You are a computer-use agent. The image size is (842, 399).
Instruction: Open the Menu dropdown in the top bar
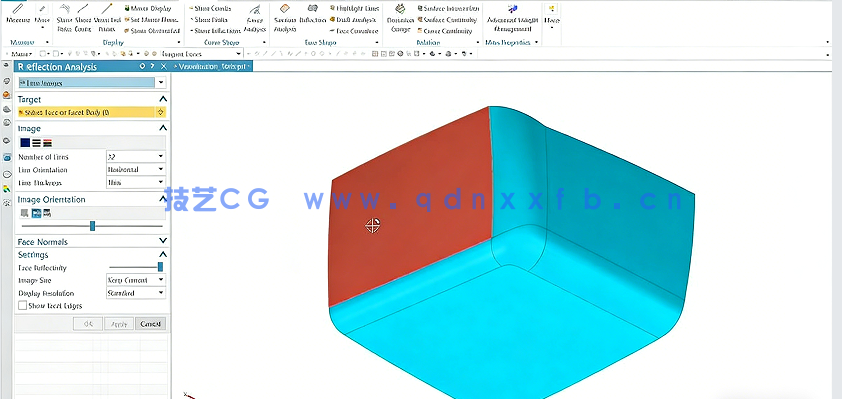[23, 54]
